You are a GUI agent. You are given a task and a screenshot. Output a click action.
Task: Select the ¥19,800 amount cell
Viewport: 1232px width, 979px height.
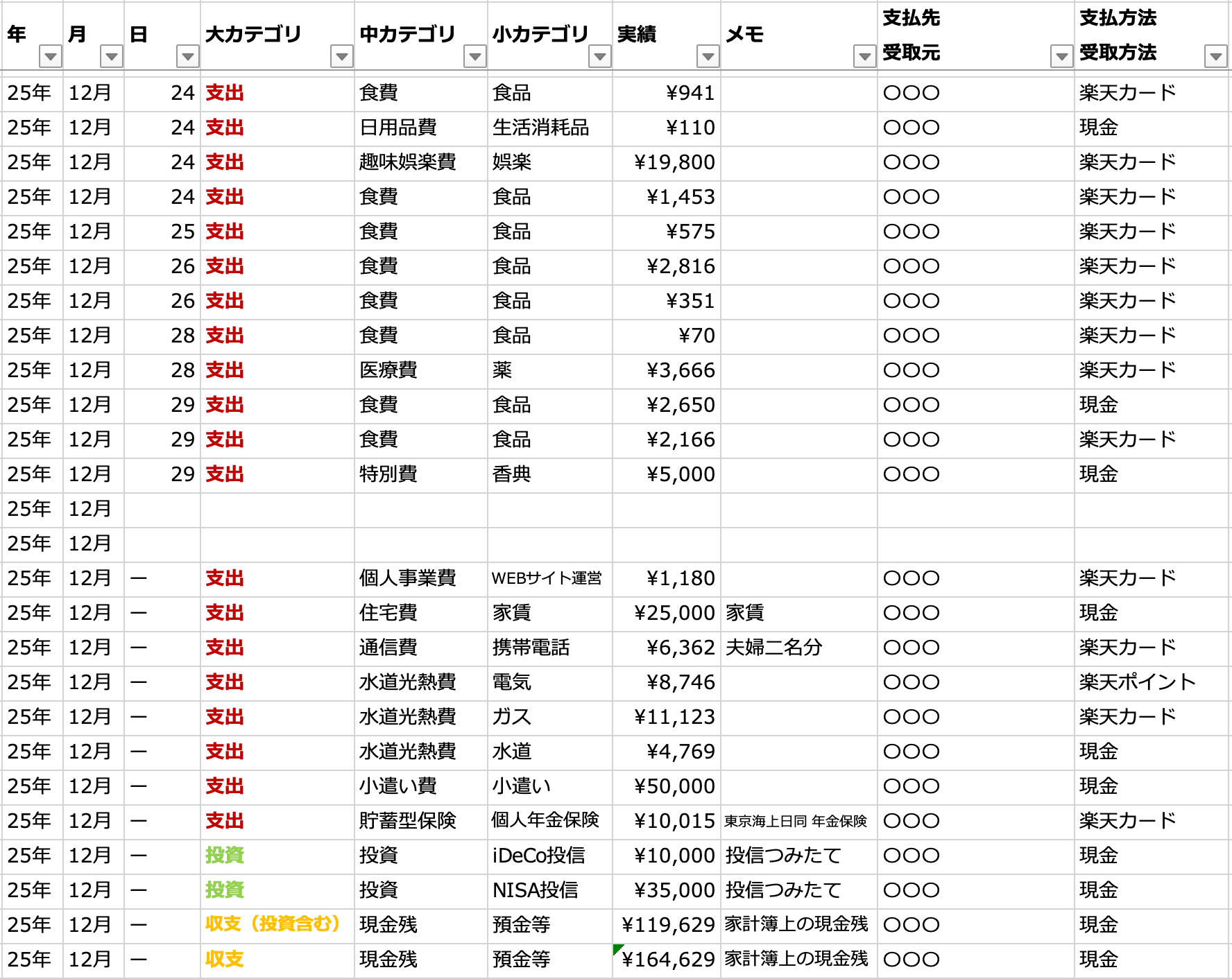[667, 162]
